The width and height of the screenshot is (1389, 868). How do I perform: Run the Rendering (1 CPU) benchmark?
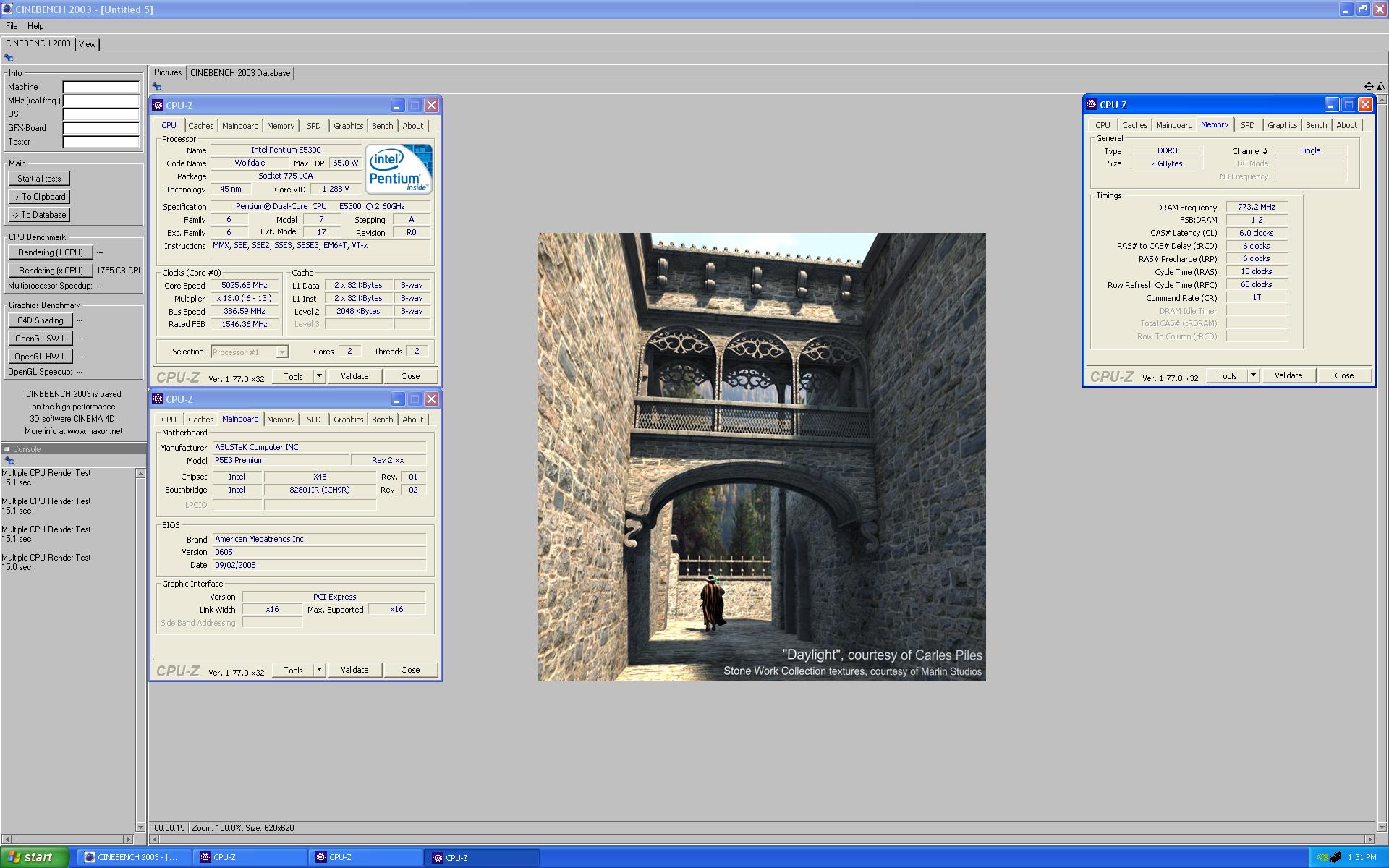click(x=51, y=252)
